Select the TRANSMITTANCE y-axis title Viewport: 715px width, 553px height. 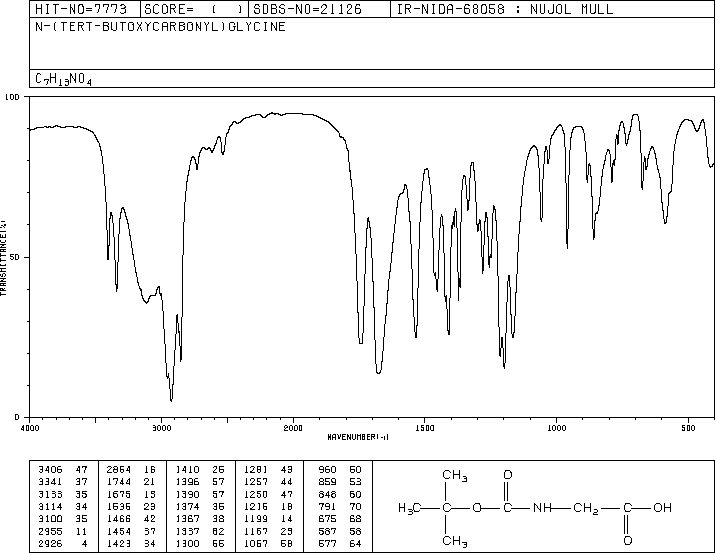(x=3, y=258)
